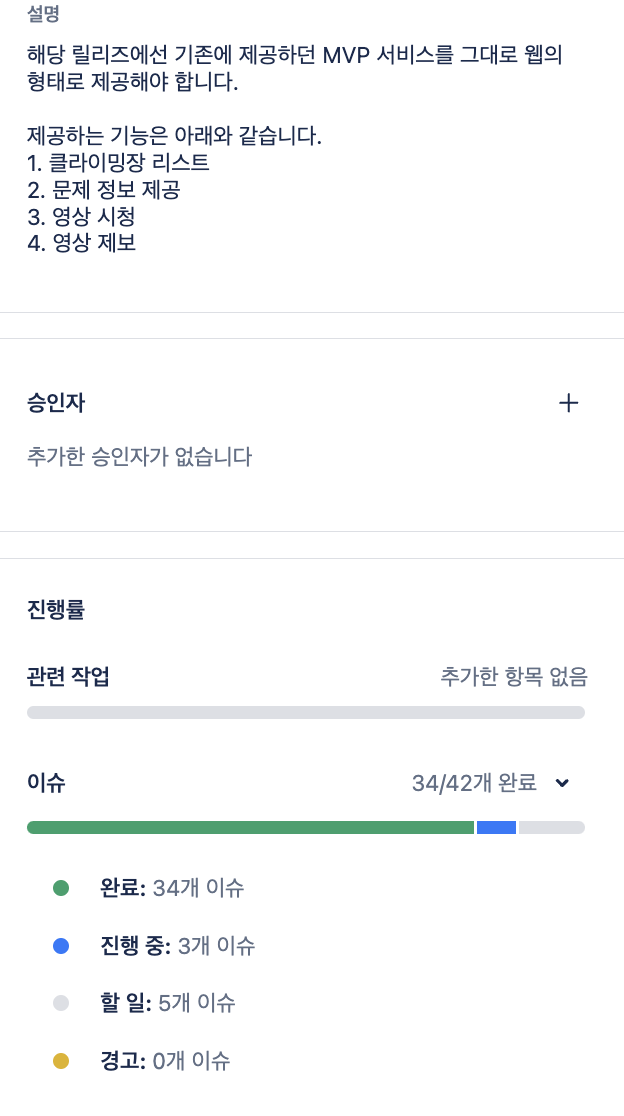Image resolution: width=624 pixels, height=1116 pixels.
Task: Click the 설명 section label
Action: click(40, 14)
